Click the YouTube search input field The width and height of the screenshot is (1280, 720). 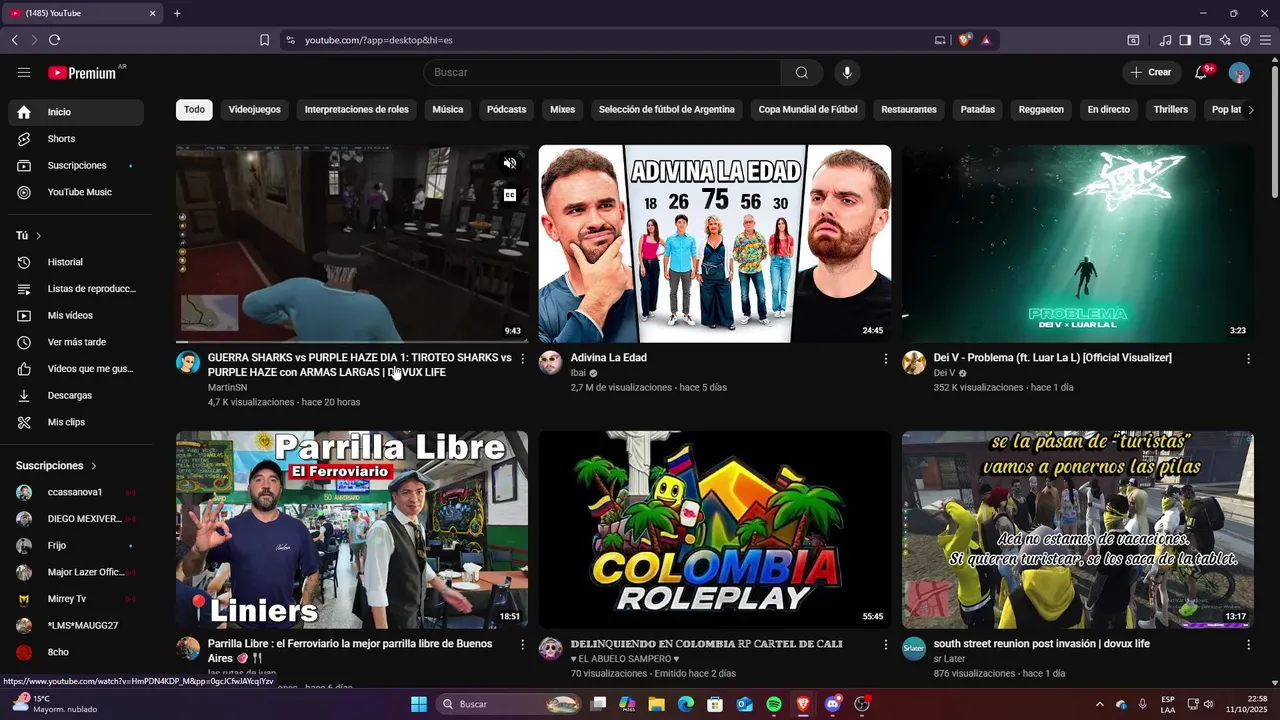point(602,72)
